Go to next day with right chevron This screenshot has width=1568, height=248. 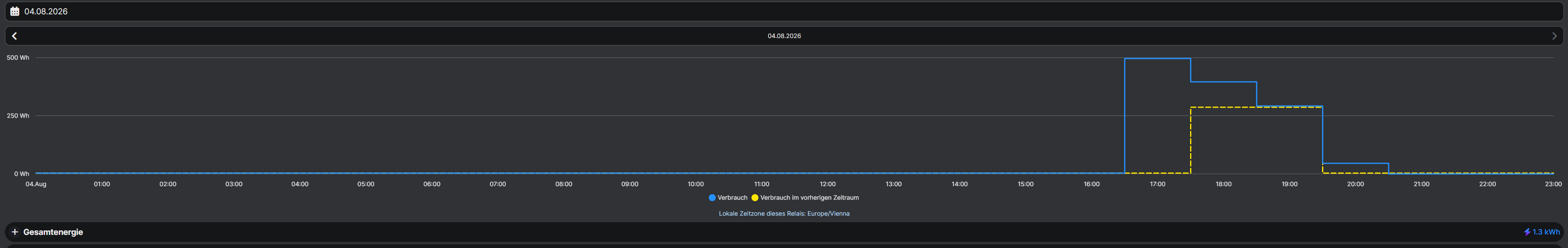[x=1554, y=36]
